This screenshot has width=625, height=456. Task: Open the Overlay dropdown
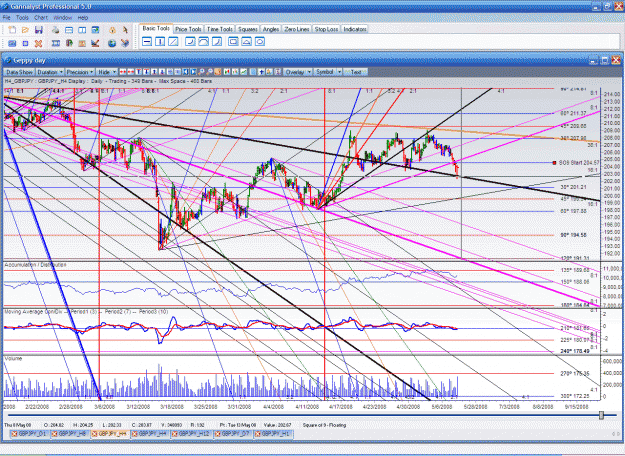point(298,72)
